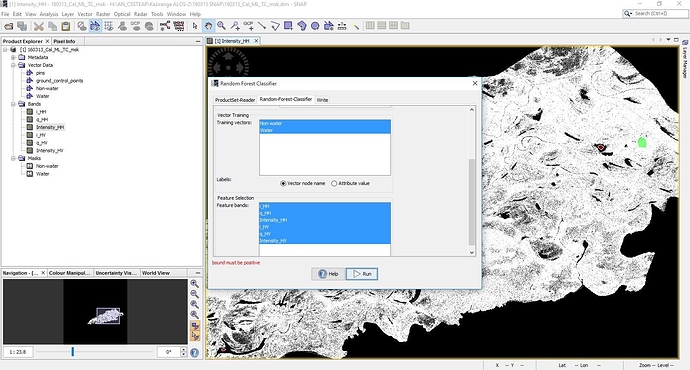Expand the Metadata tree node
The image size is (690, 370).
13,57
